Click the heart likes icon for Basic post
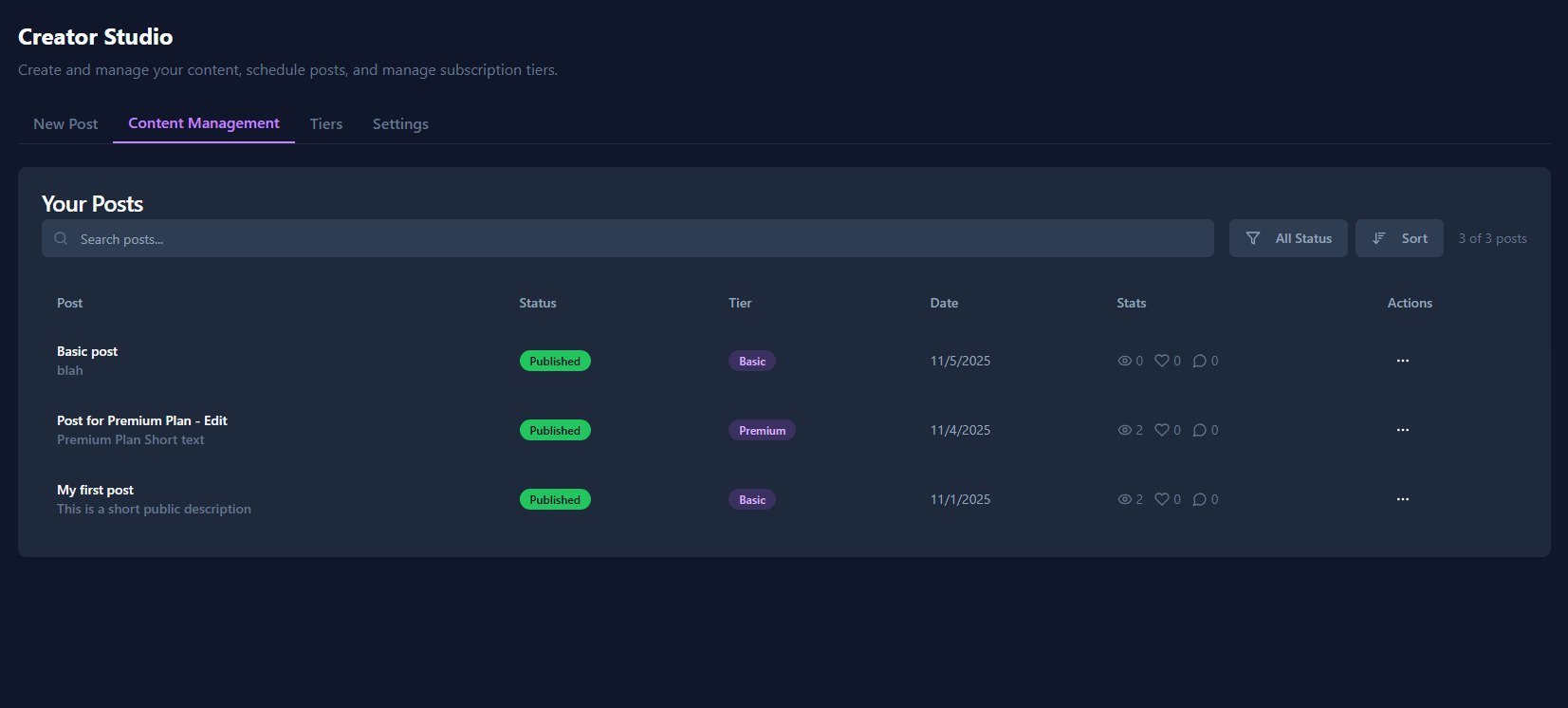This screenshot has width=1568, height=708. (x=1161, y=361)
